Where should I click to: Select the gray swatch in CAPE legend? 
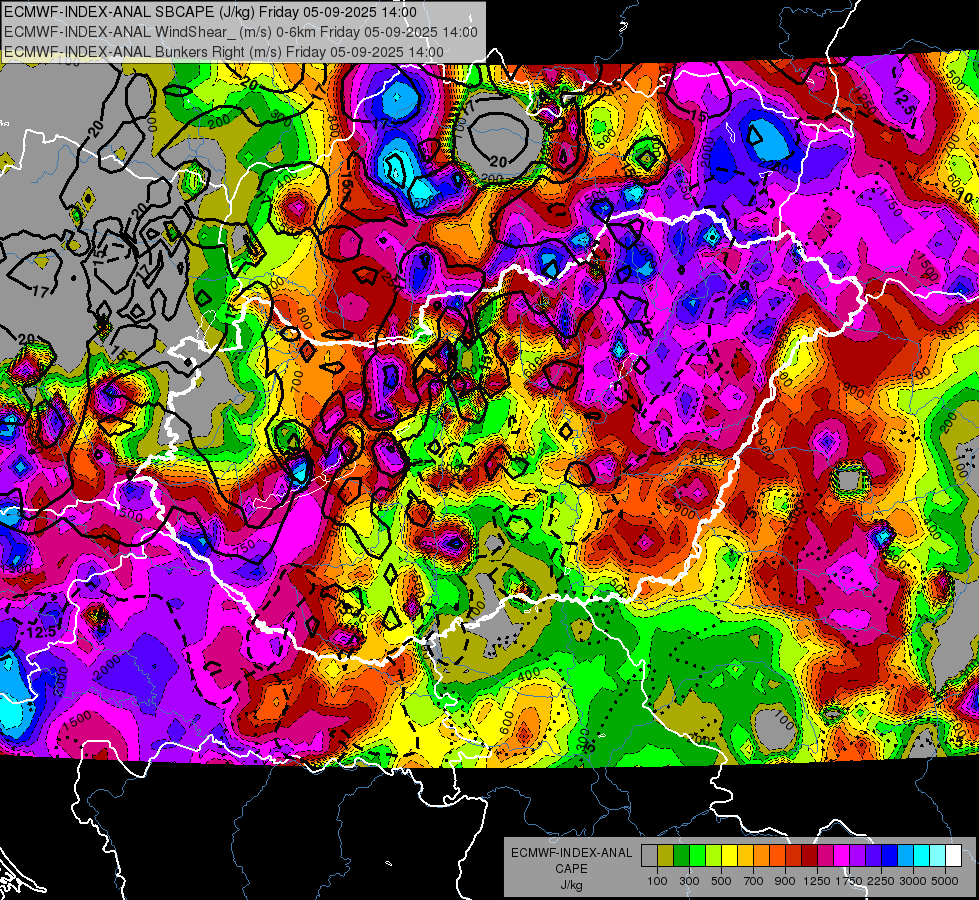(649, 856)
